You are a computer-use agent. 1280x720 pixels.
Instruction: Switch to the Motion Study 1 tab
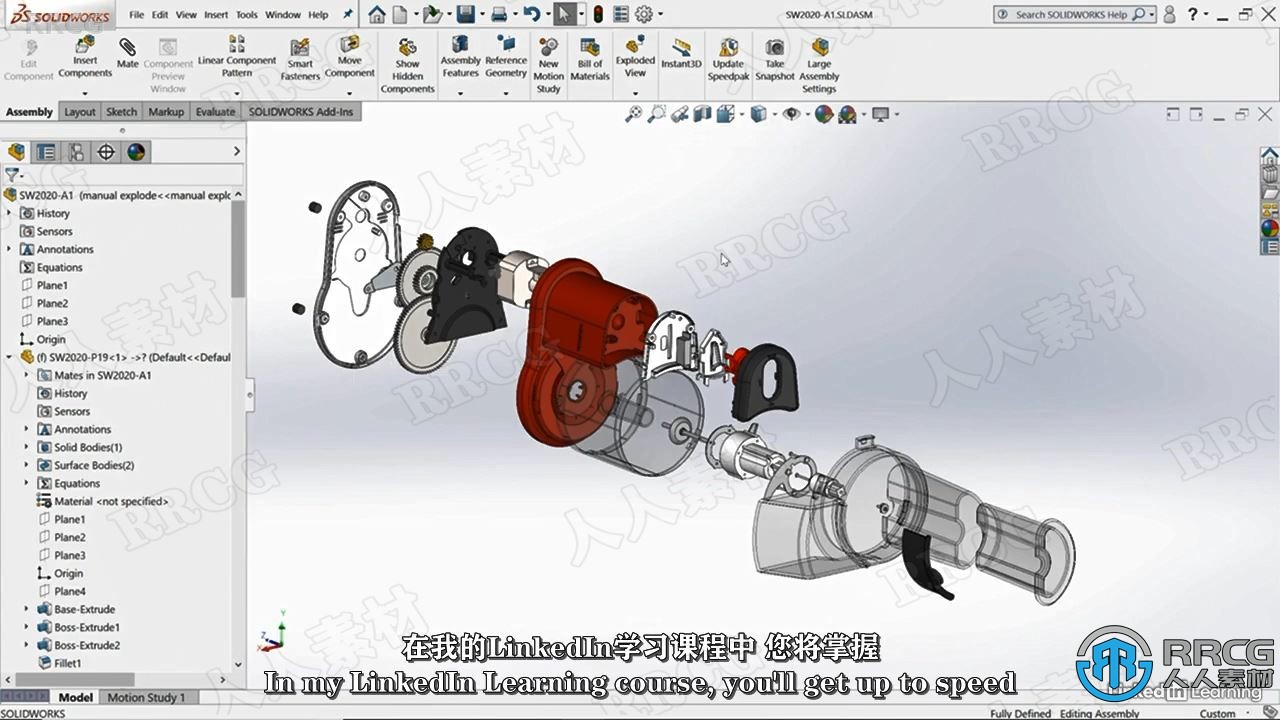(x=146, y=697)
